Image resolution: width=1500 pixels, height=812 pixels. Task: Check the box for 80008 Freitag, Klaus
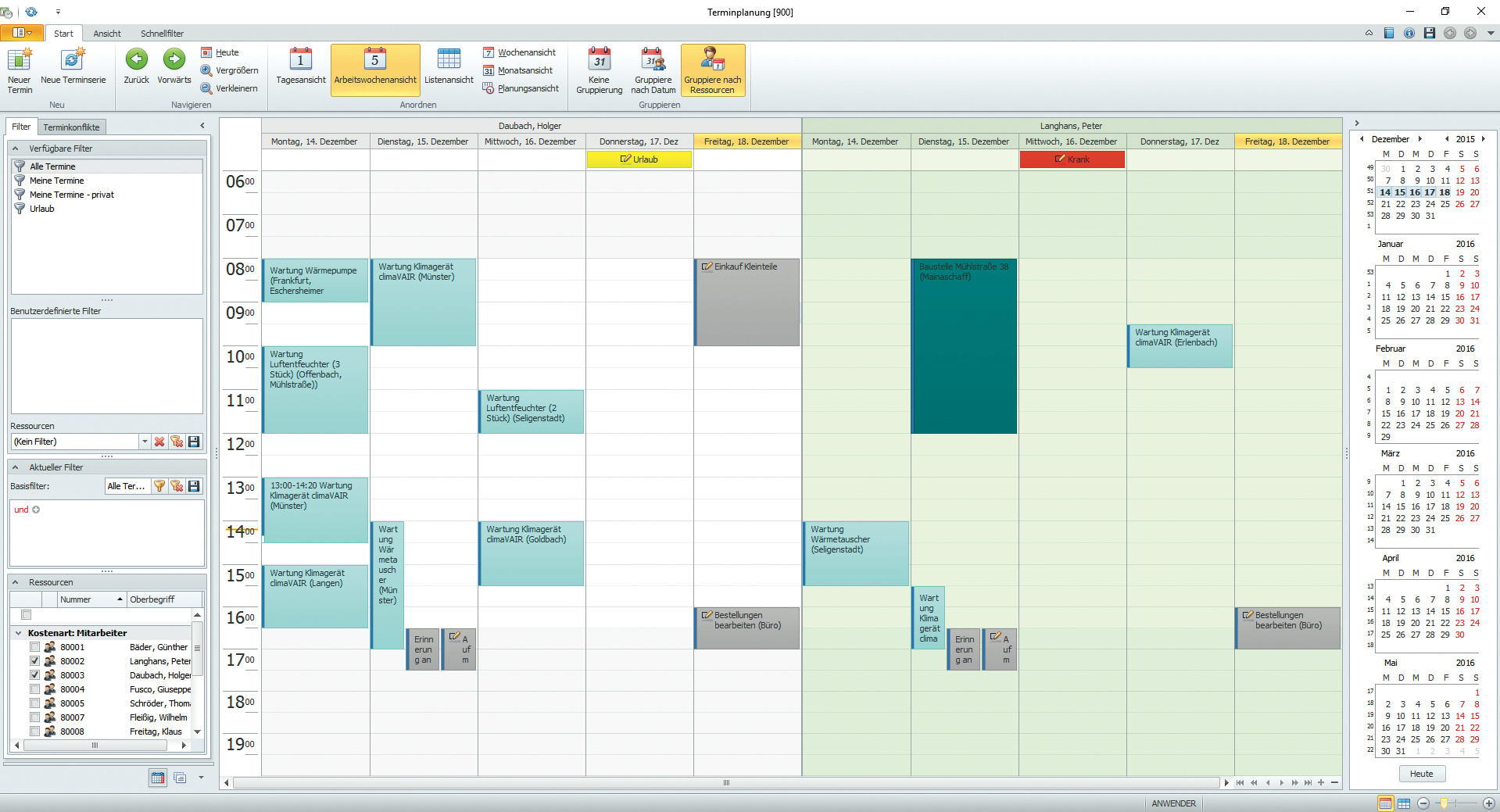pos(34,732)
